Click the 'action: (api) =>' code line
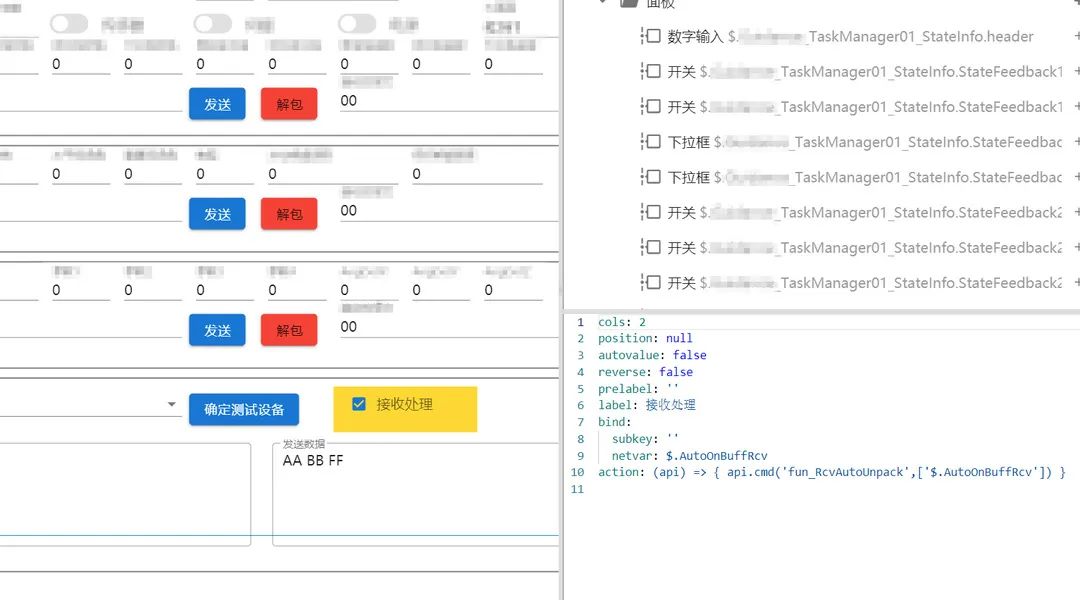 pyautogui.click(x=831, y=472)
